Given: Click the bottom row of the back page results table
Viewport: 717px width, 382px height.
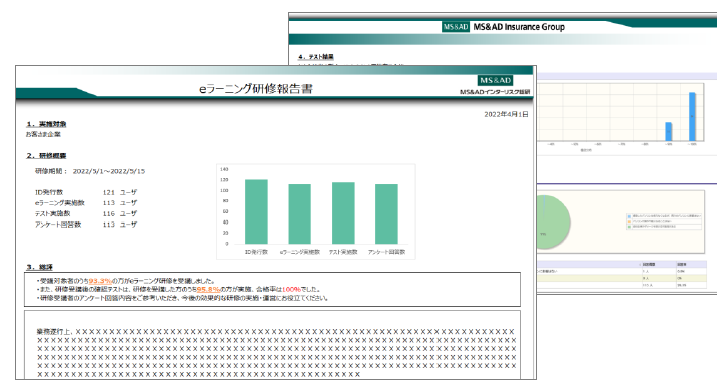Looking at the screenshot, I should pyautogui.click(x=621, y=285).
